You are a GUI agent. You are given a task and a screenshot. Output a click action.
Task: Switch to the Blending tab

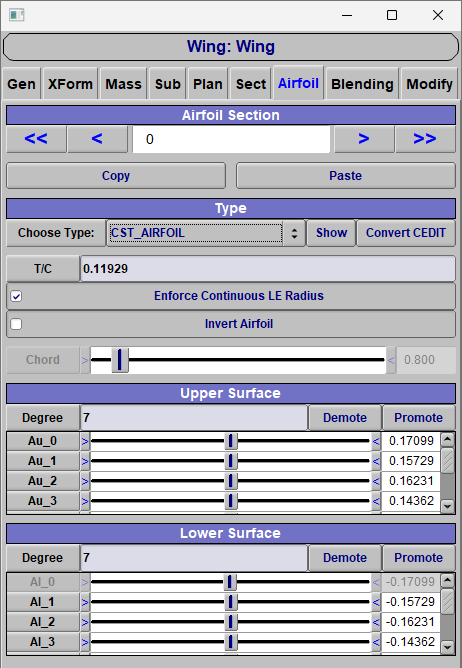[362, 84]
